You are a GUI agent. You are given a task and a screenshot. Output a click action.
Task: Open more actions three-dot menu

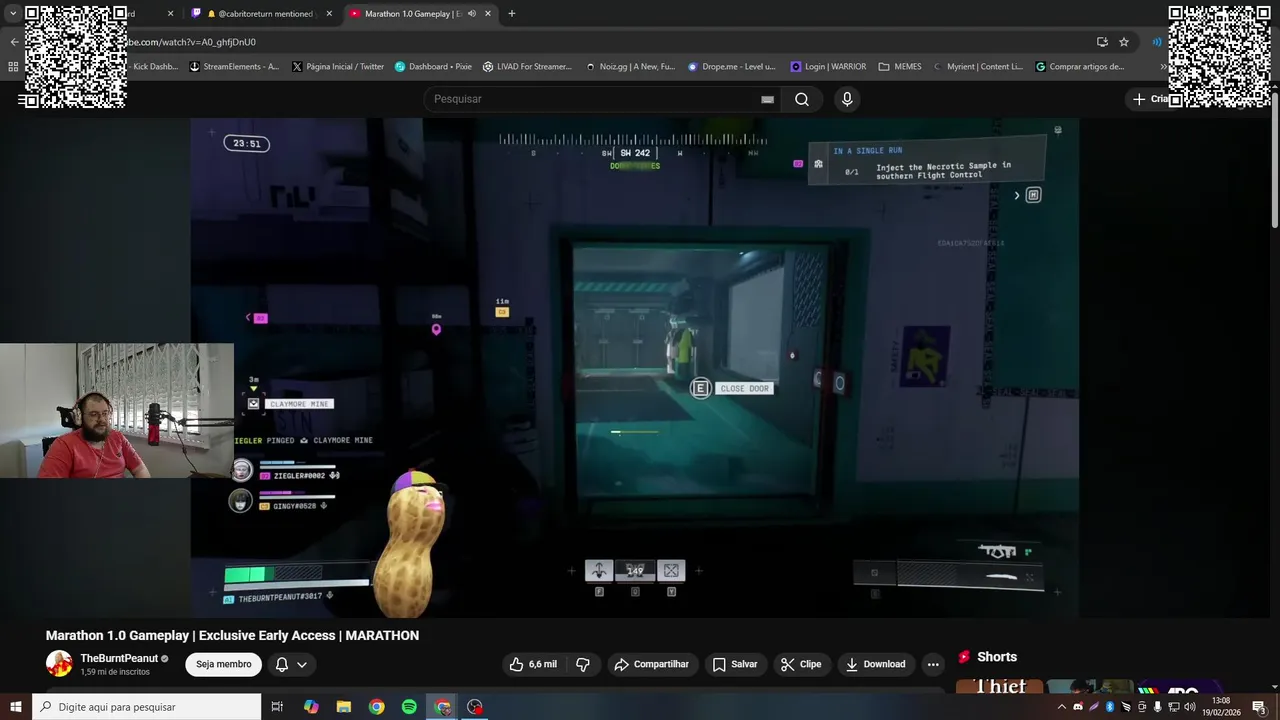pos(933,664)
